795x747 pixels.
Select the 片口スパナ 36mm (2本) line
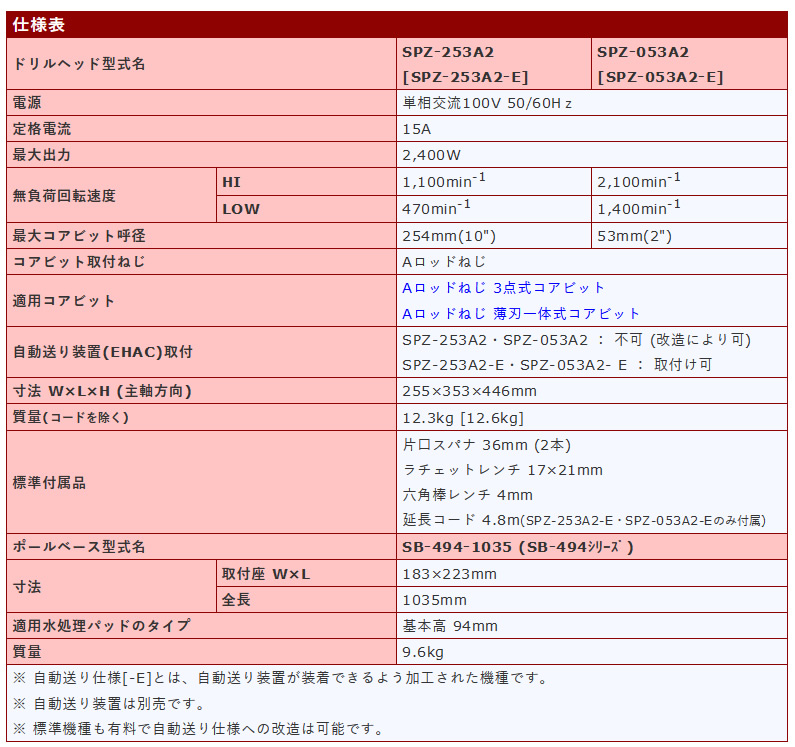(x=487, y=445)
